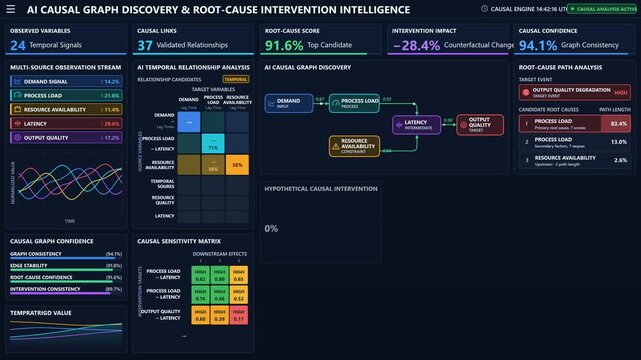The image size is (641, 360).
Task: Click the Target Variables header text
Action: (213, 89)
